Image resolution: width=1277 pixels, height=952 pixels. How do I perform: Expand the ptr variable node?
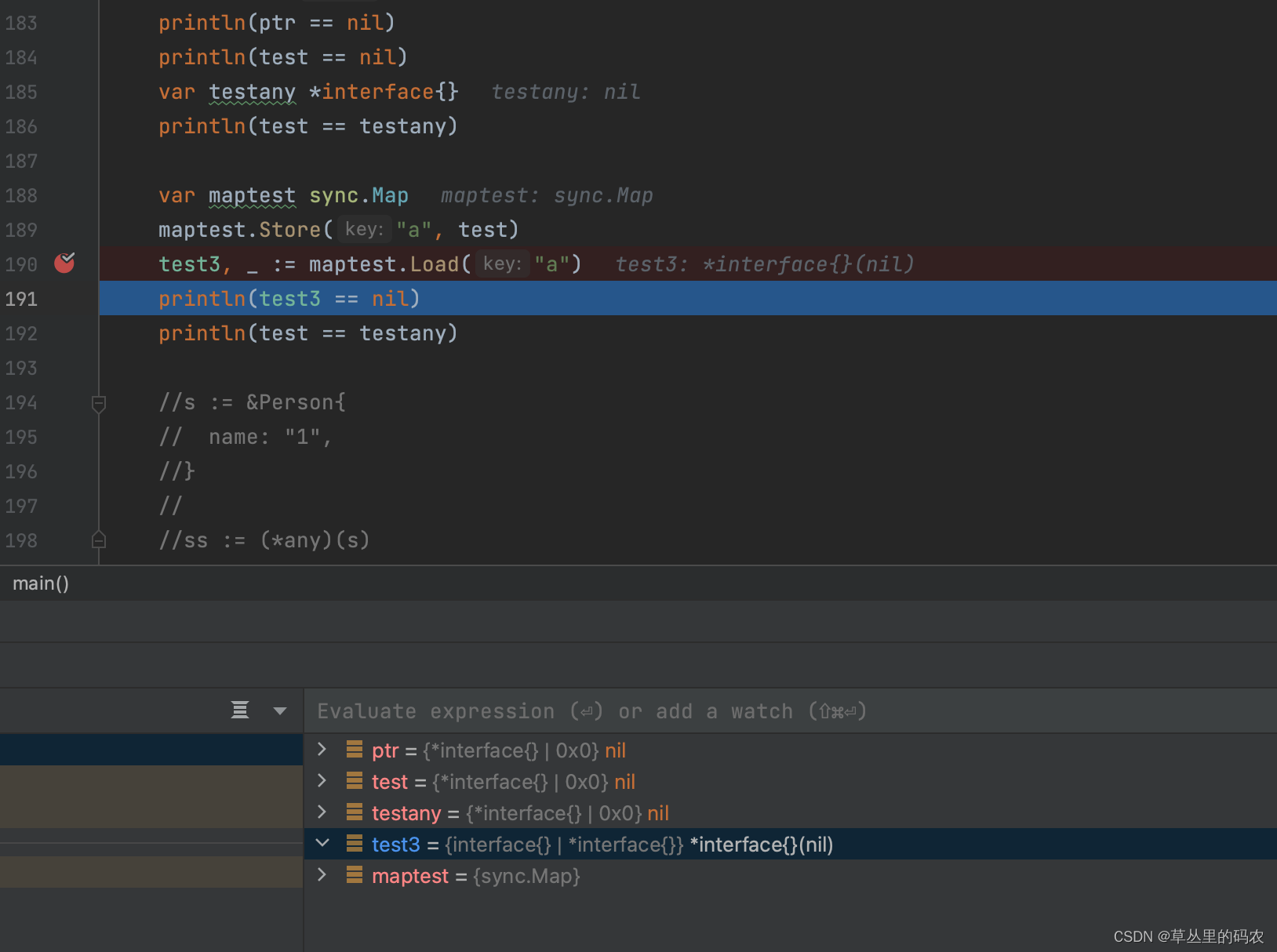(322, 750)
